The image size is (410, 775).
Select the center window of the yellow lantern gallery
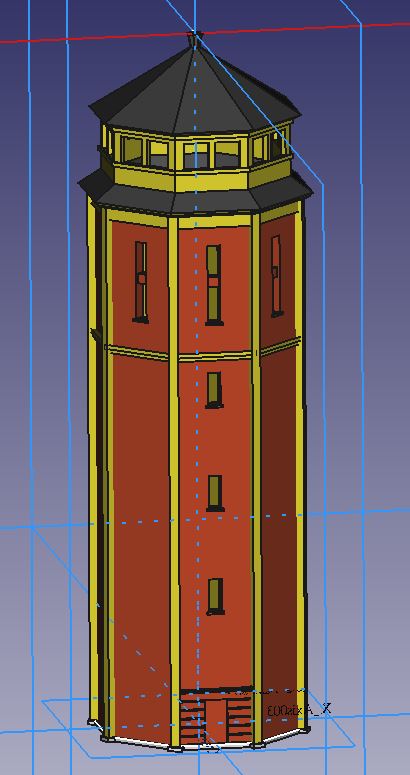[196, 155]
